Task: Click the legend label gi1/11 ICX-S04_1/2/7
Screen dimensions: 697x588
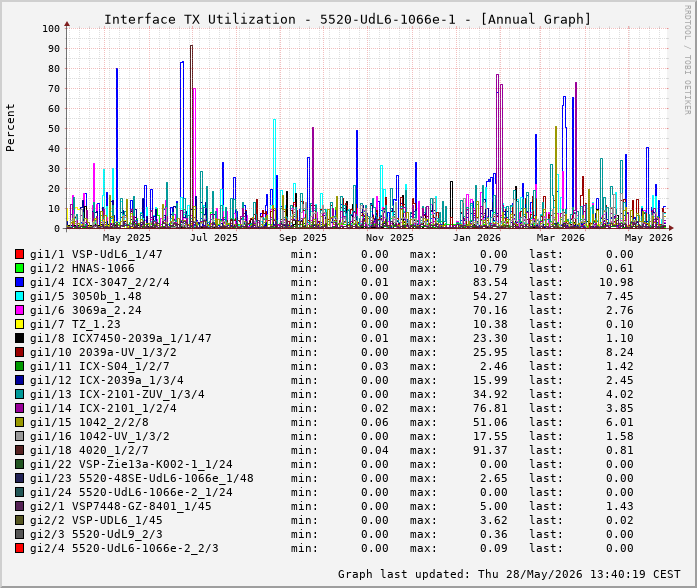Action: click(x=100, y=366)
